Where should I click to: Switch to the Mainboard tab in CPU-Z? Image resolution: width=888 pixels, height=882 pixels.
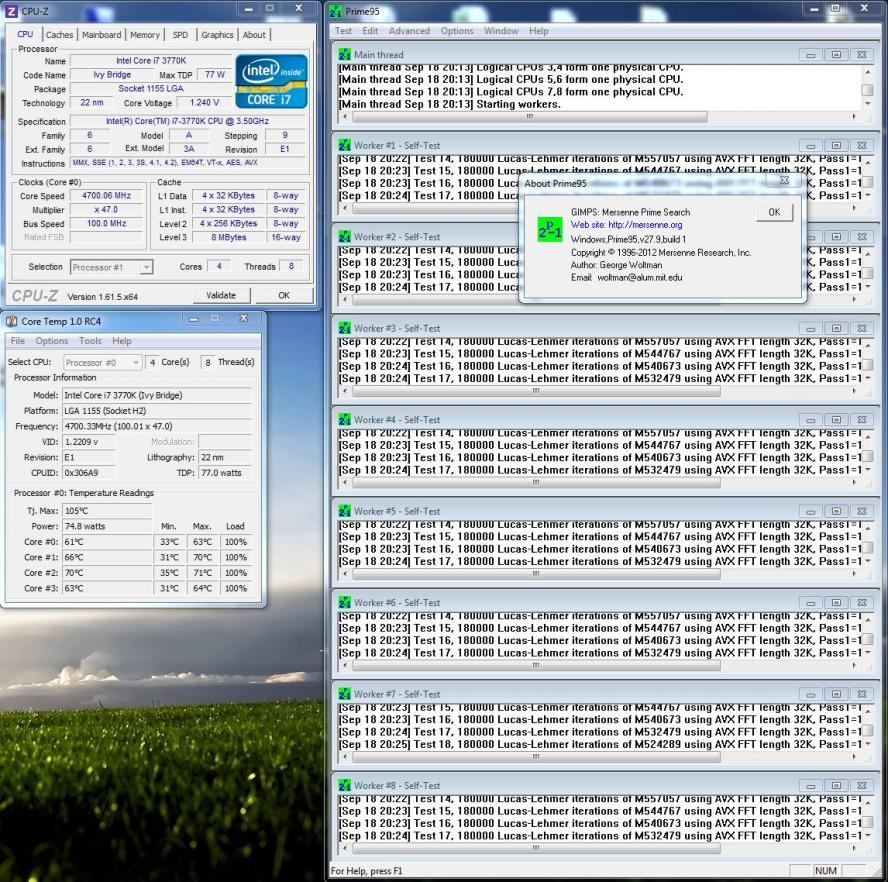[x=101, y=35]
